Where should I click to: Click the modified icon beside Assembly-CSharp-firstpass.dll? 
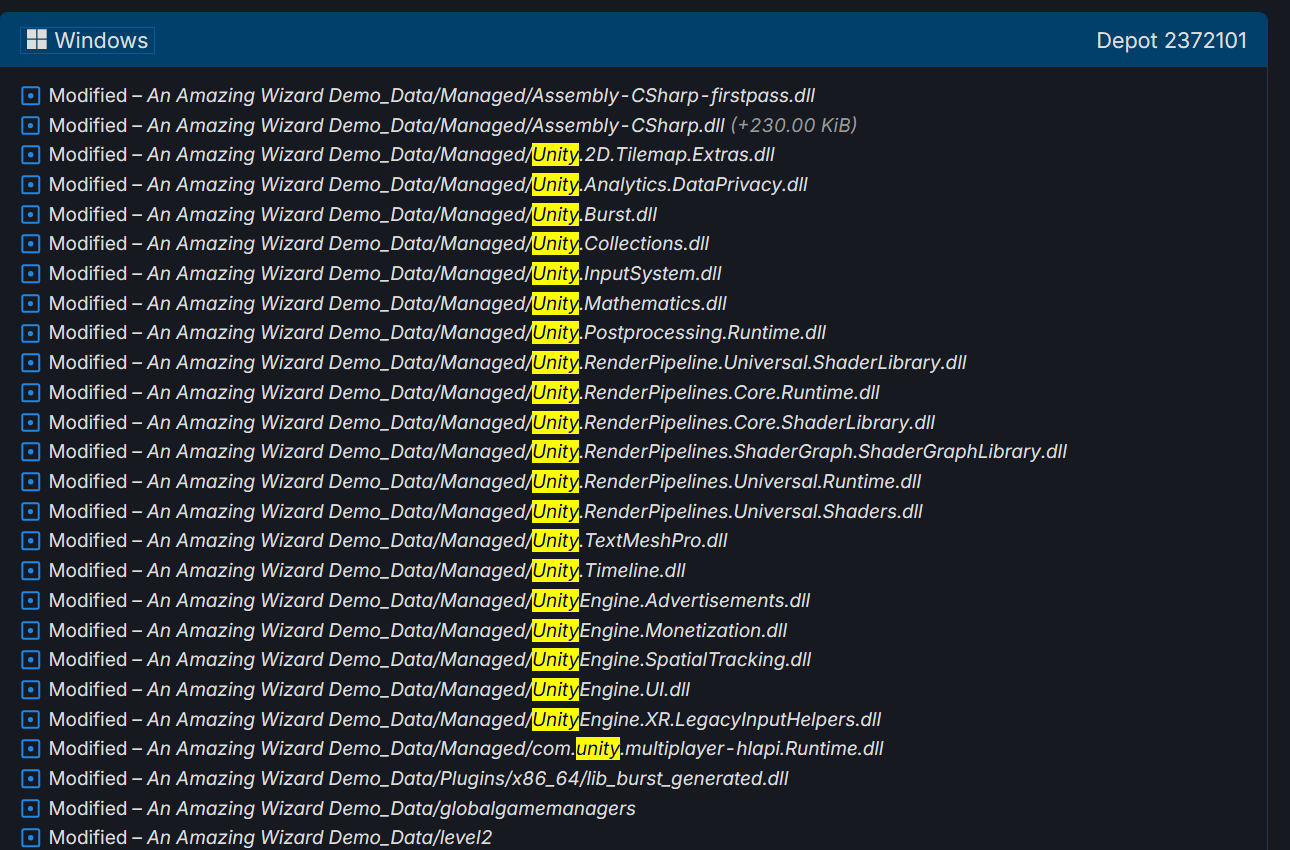point(30,96)
